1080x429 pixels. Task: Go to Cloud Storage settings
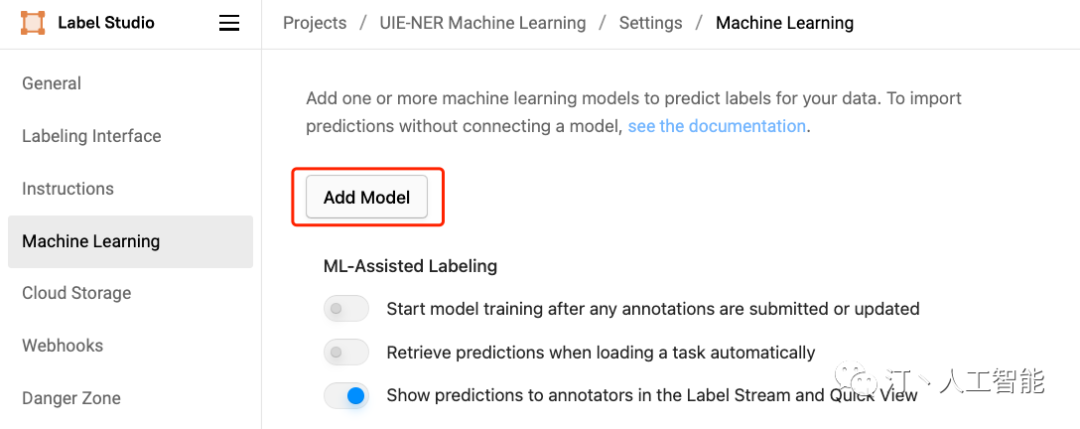coord(76,293)
